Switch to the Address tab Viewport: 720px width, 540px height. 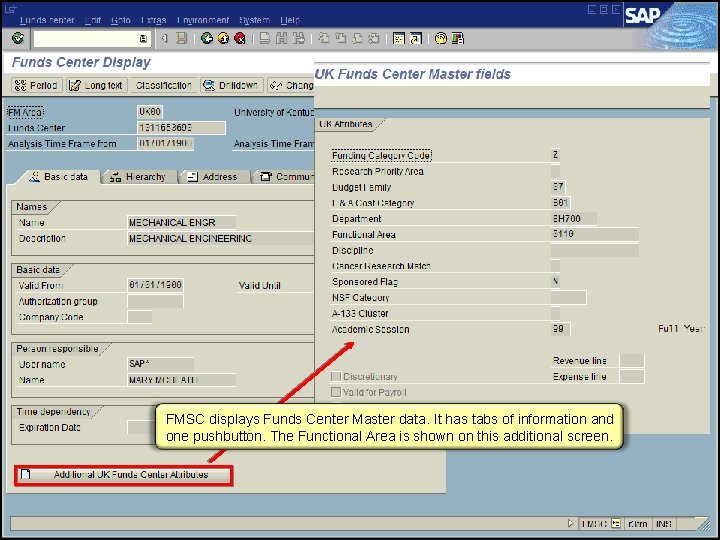pos(214,177)
